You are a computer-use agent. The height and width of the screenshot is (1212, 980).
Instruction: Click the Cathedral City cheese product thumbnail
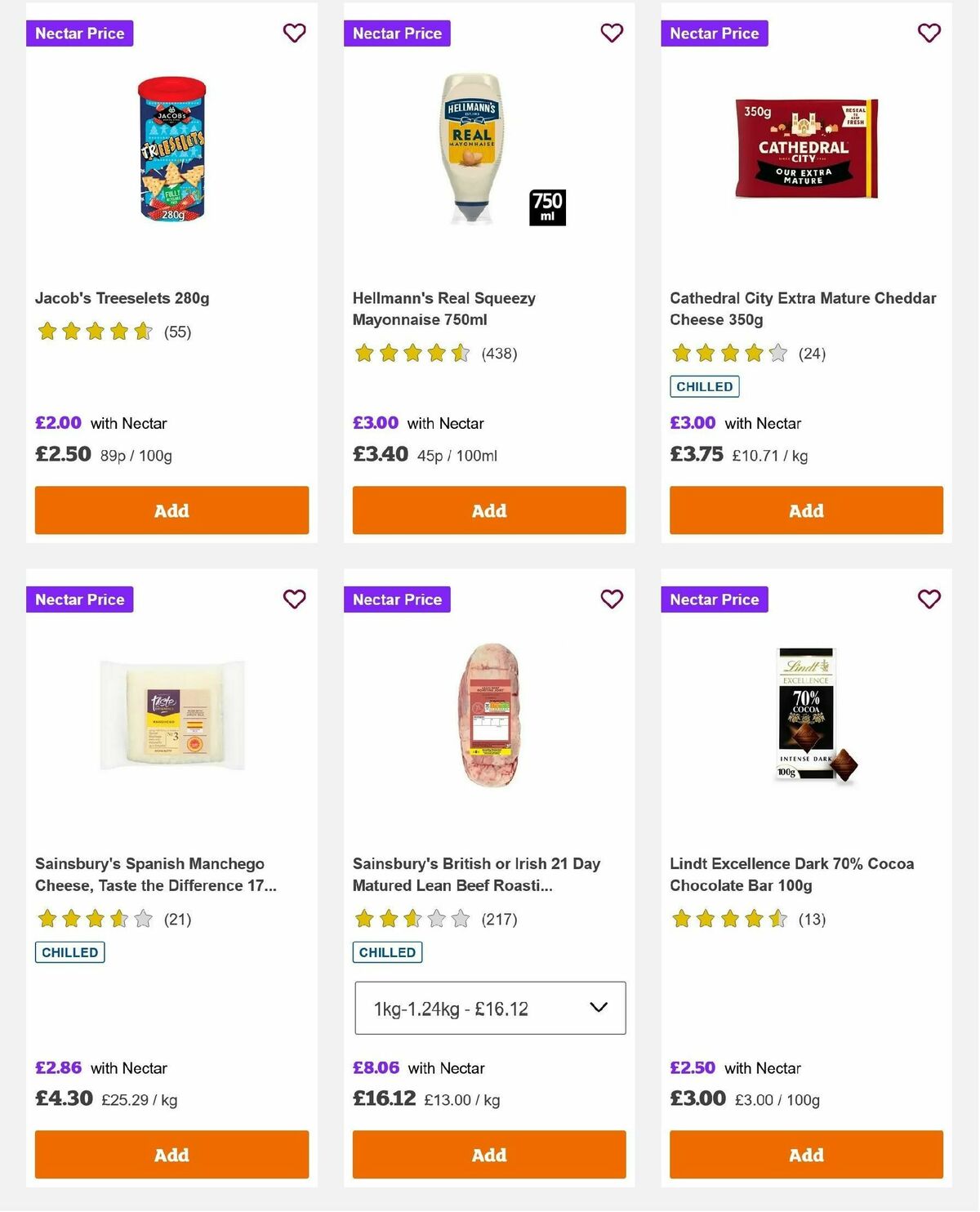click(x=805, y=149)
